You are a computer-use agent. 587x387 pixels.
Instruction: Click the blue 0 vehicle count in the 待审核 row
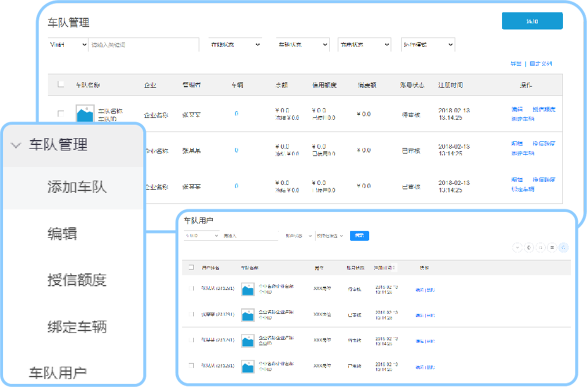pos(236,113)
